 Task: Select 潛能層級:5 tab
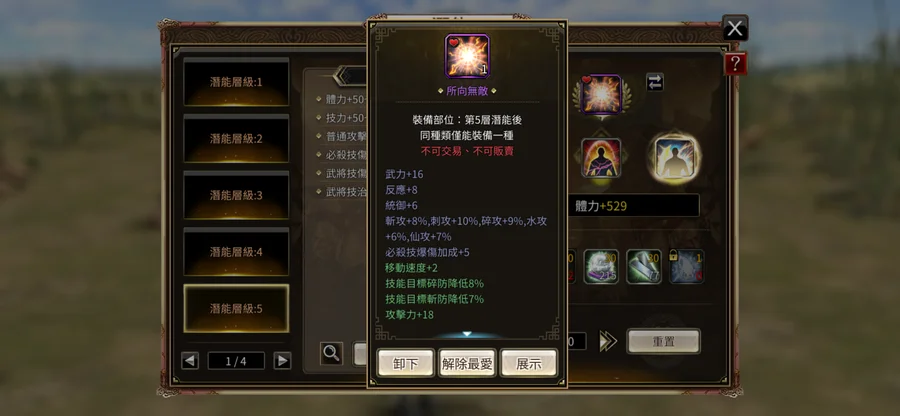(236, 309)
